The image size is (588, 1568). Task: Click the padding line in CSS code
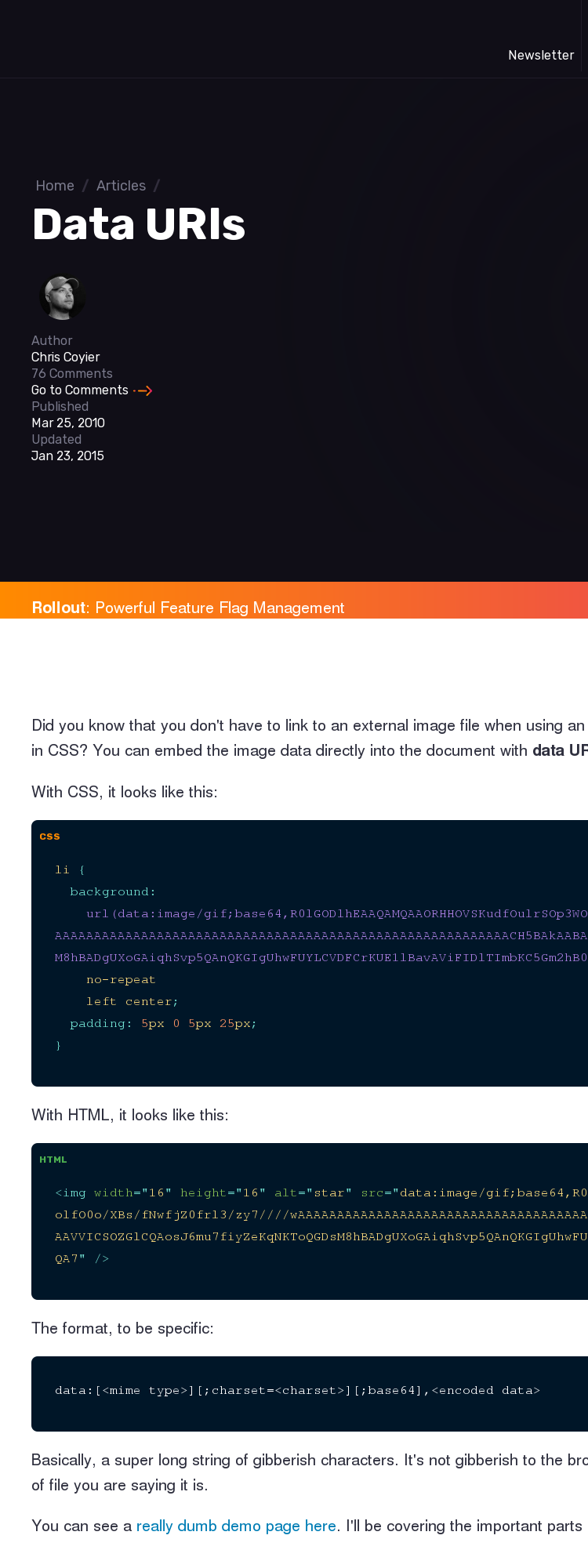pyautogui.click(x=163, y=1023)
